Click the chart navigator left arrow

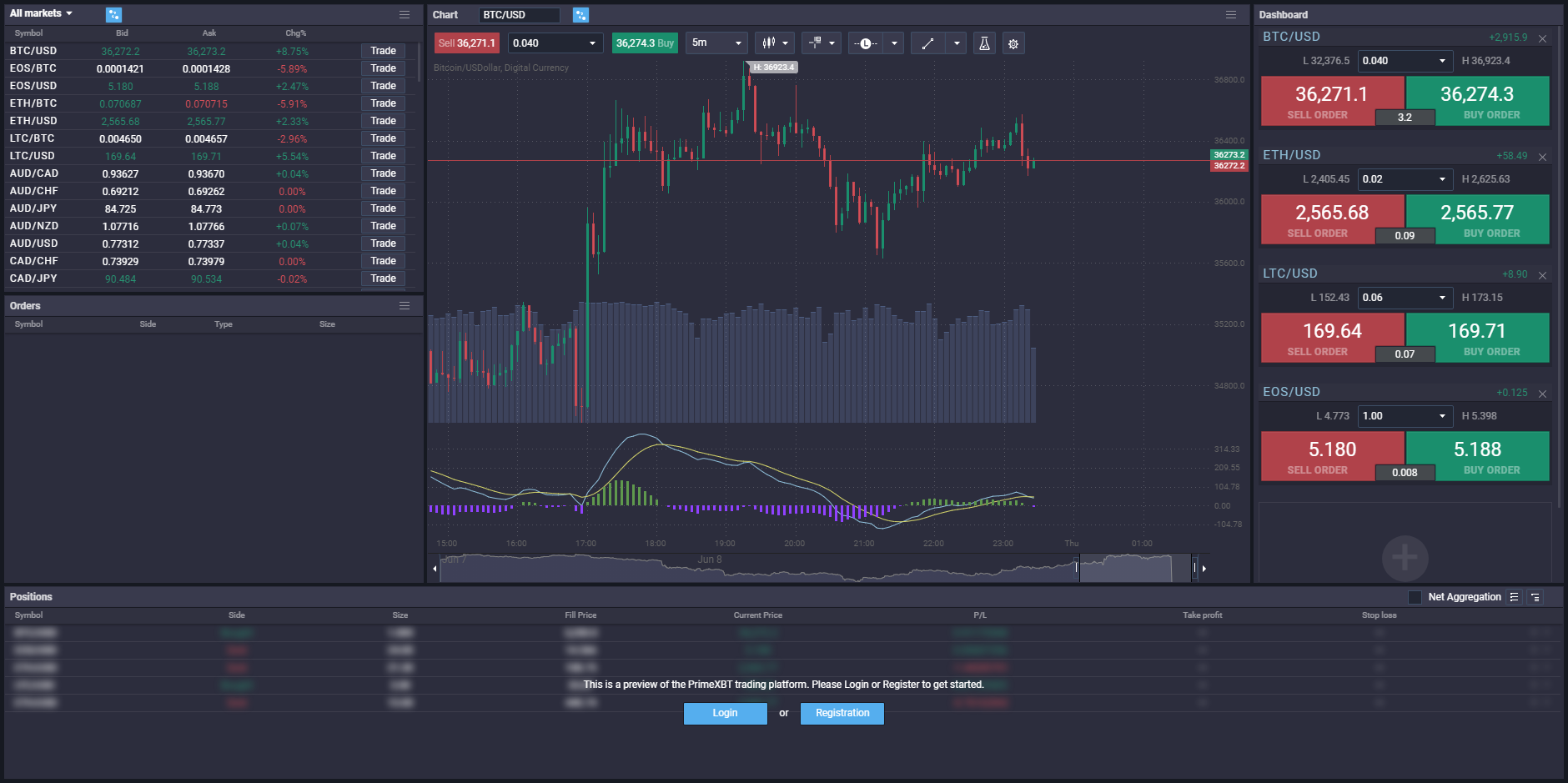pyautogui.click(x=435, y=568)
